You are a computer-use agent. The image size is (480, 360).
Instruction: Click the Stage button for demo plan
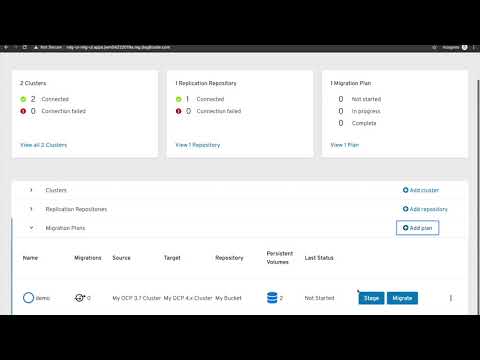[x=371, y=298]
